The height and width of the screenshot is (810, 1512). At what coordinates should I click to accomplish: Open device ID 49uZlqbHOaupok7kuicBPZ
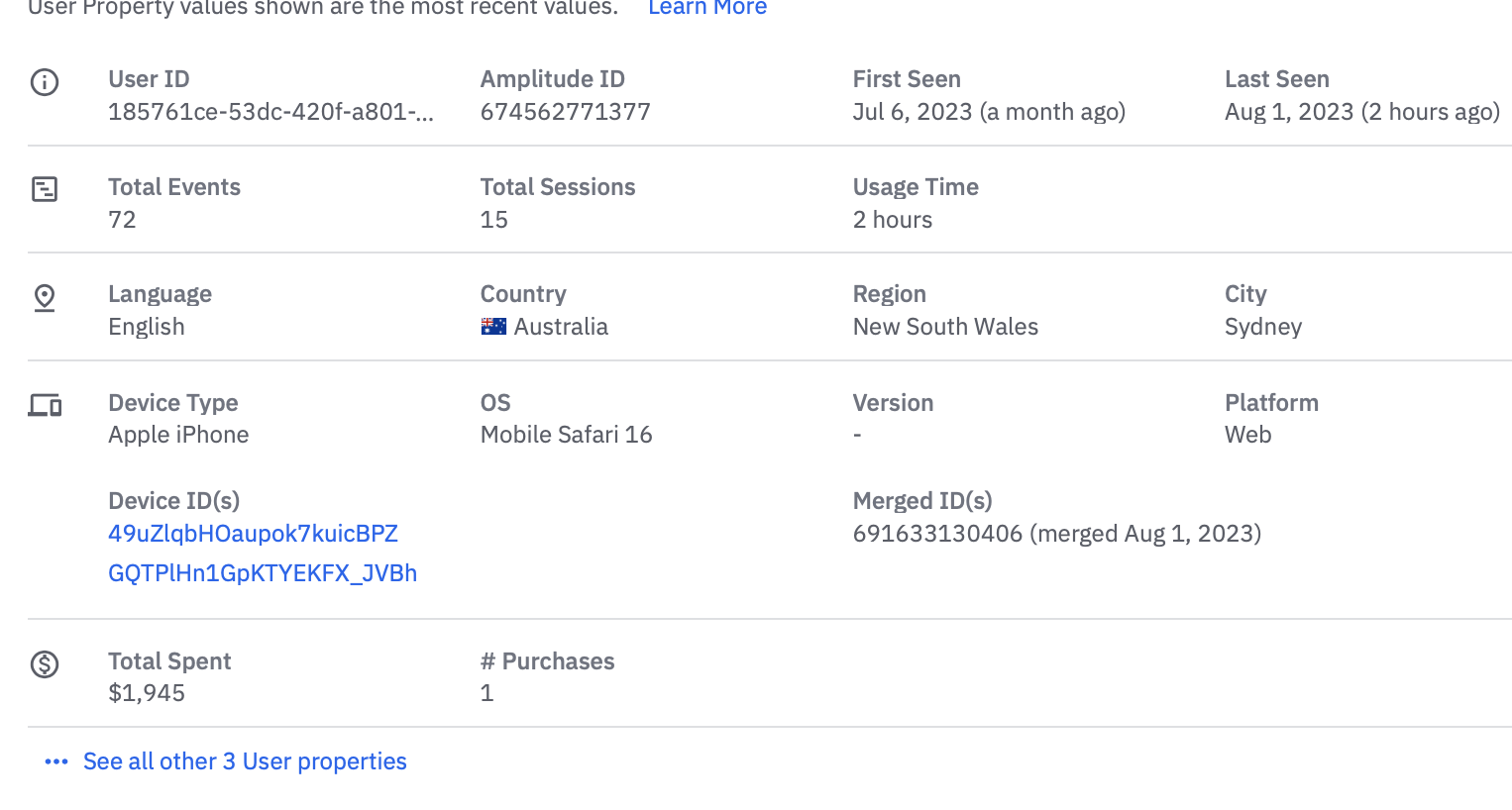pyautogui.click(x=253, y=534)
